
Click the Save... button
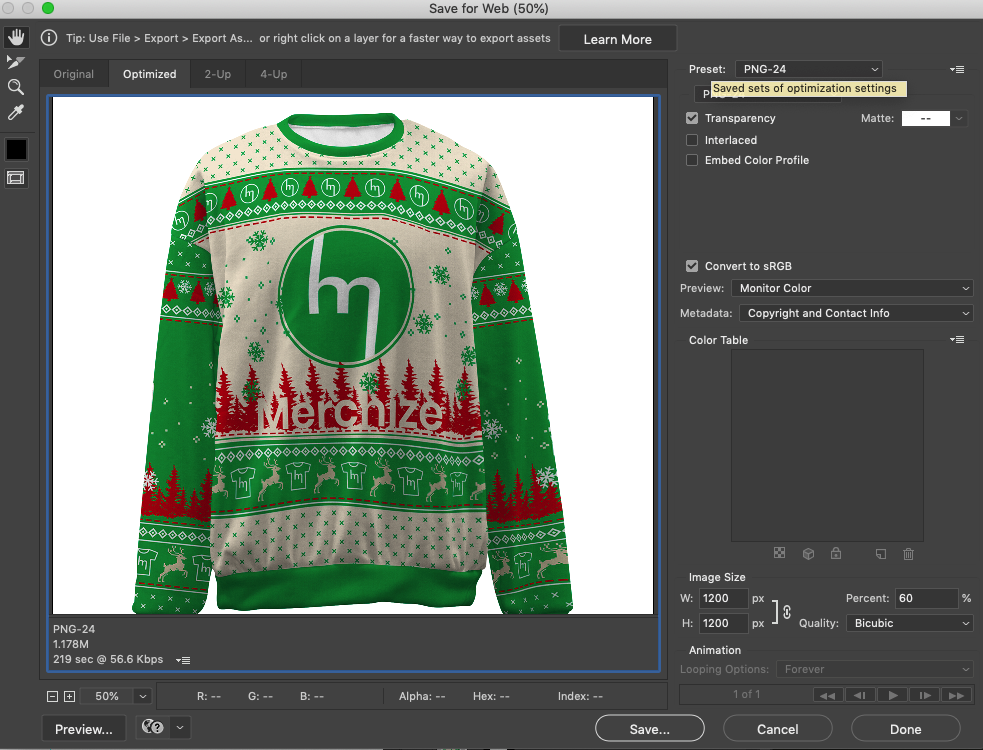pos(649,729)
